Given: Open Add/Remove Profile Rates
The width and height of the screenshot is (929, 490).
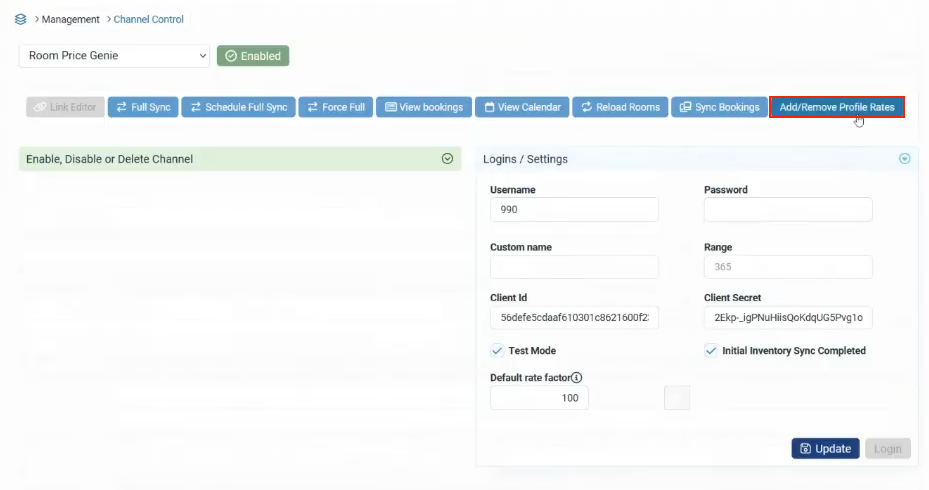Looking at the screenshot, I should click(x=836, y=107).
